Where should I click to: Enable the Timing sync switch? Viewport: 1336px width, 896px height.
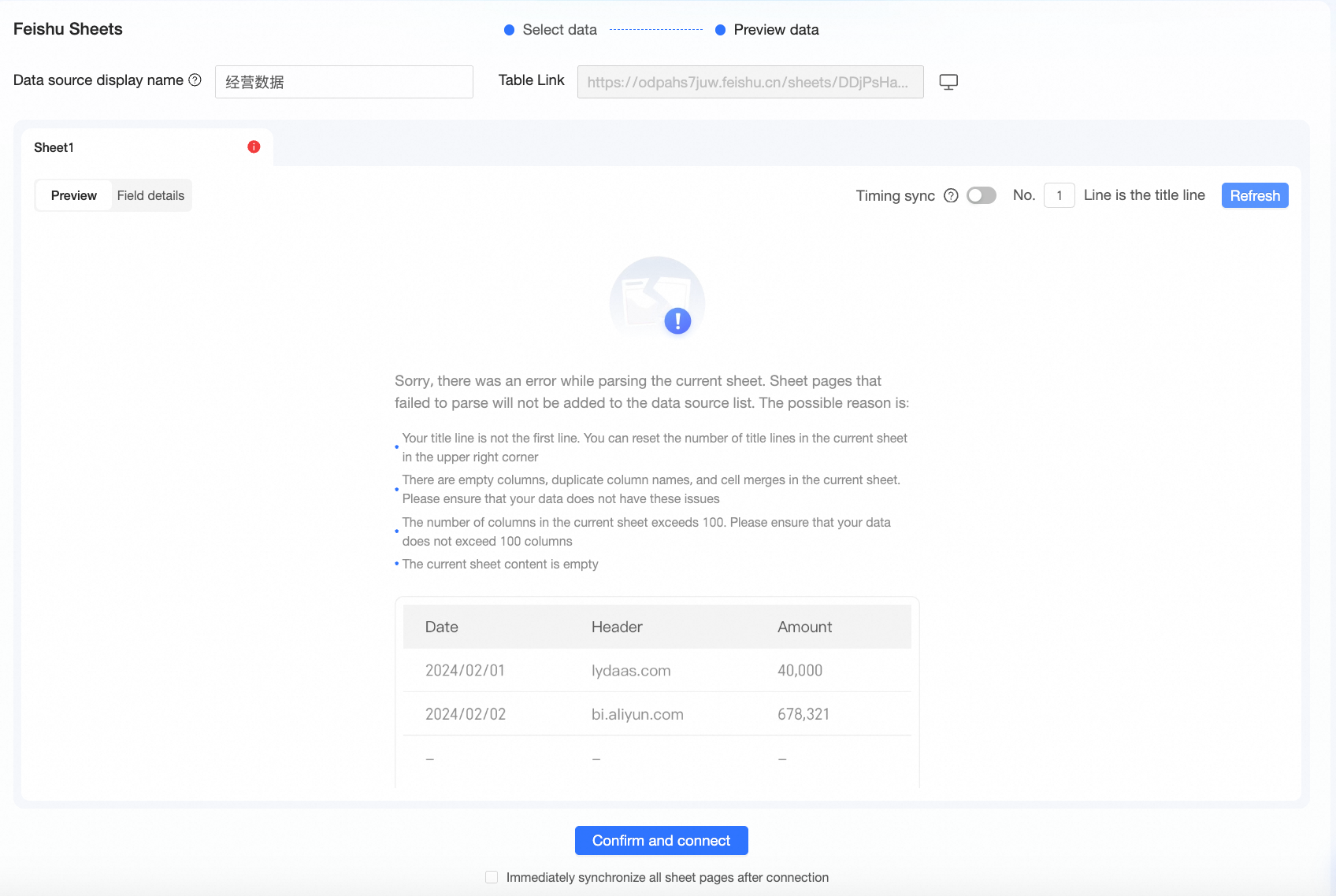pos(982,195)
